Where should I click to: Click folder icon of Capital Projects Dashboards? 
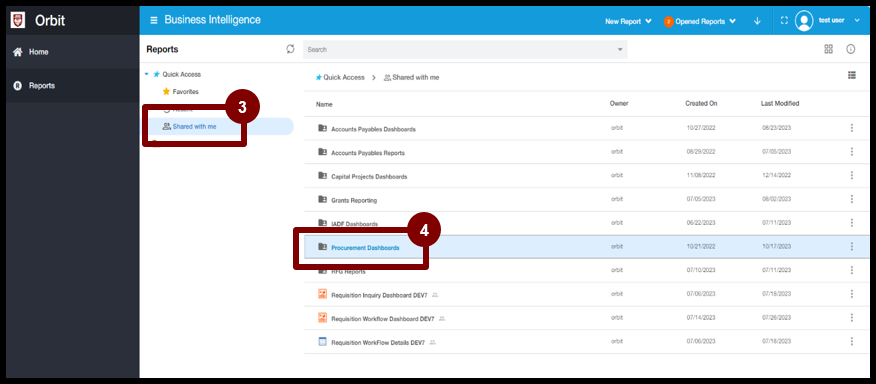pyautogui.click(x=322, y=176)
